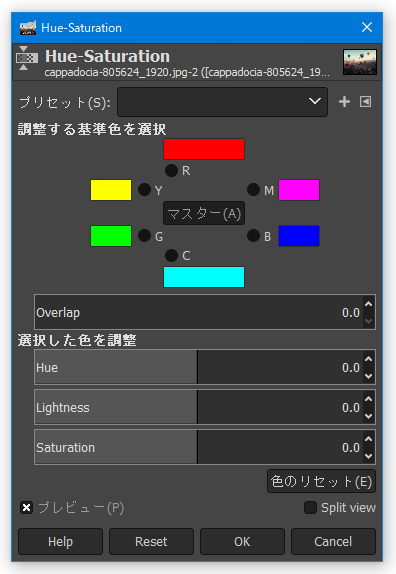
Task: Decrease Lightness value with down arrow
Action: point(369,416)
